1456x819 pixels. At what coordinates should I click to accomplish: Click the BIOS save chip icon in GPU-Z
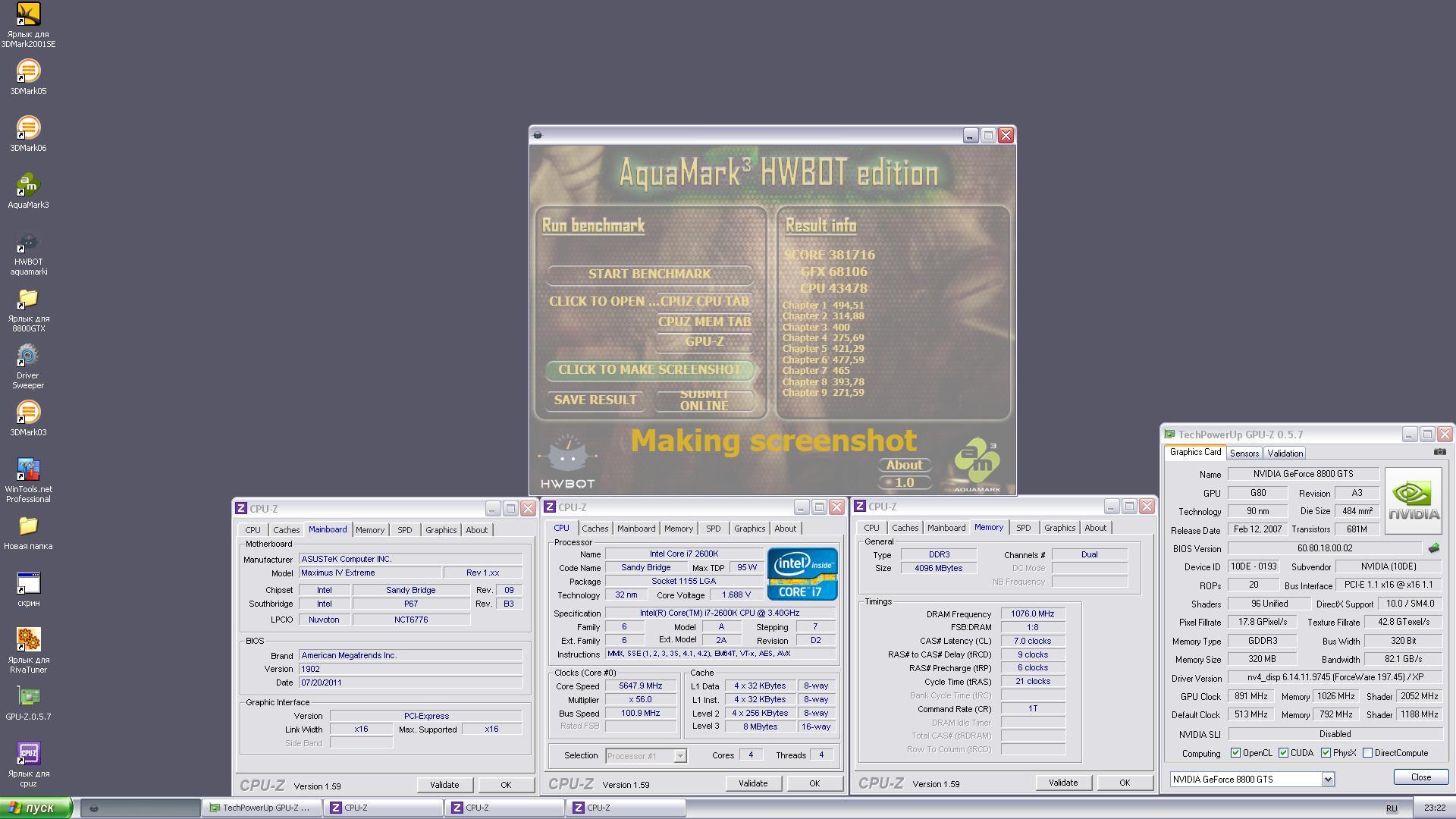[x=1433, y=548]
